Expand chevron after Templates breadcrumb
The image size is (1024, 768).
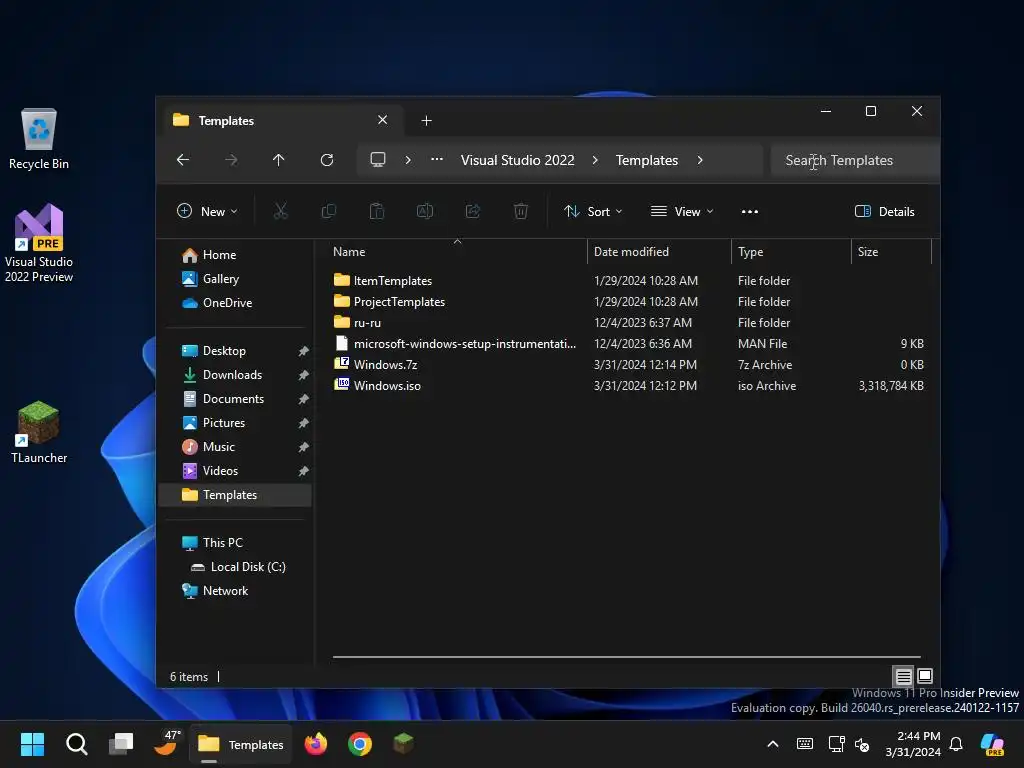click(x=700, y=160)
